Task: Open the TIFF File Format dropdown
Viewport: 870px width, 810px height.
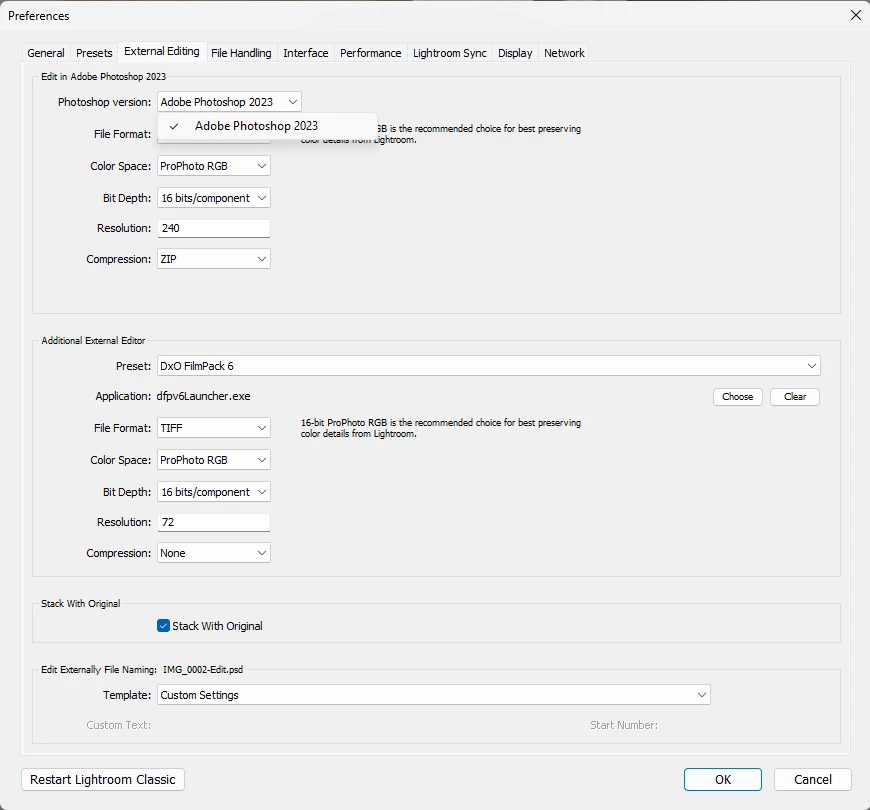Action: pyautogui.click(x=214, y=428)
